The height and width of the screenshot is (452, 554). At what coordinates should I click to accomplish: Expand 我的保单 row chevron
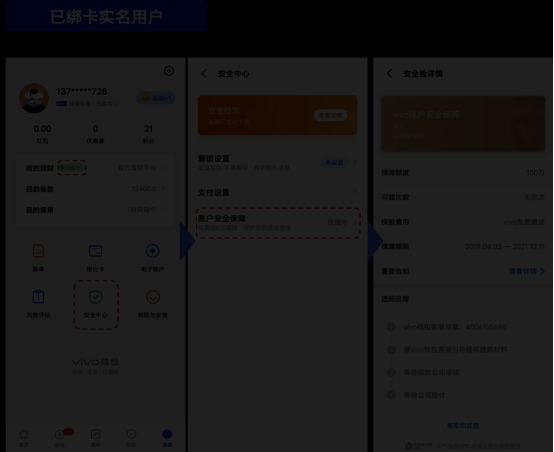click(164, 210)
